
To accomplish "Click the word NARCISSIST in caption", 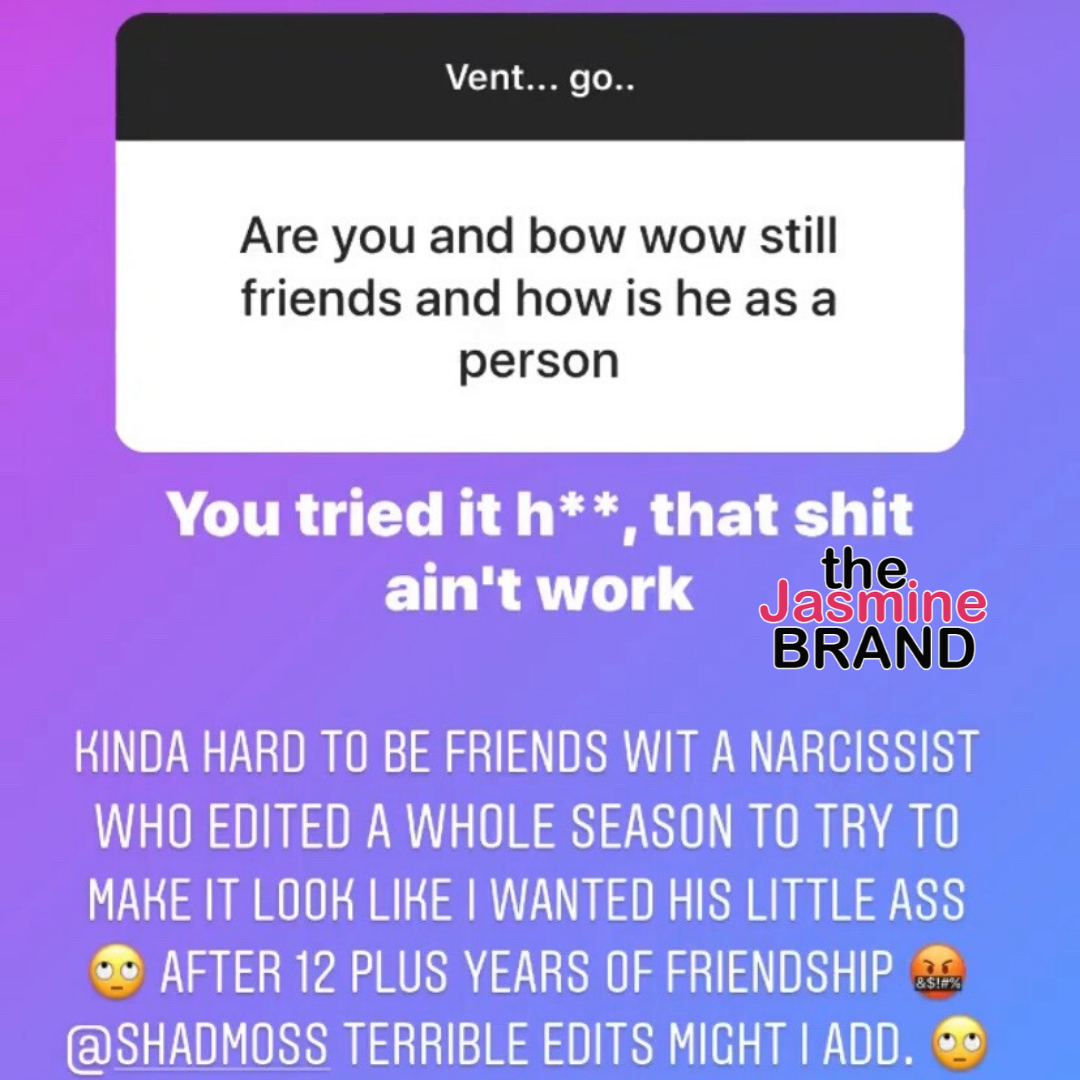I will pos(864,752).
